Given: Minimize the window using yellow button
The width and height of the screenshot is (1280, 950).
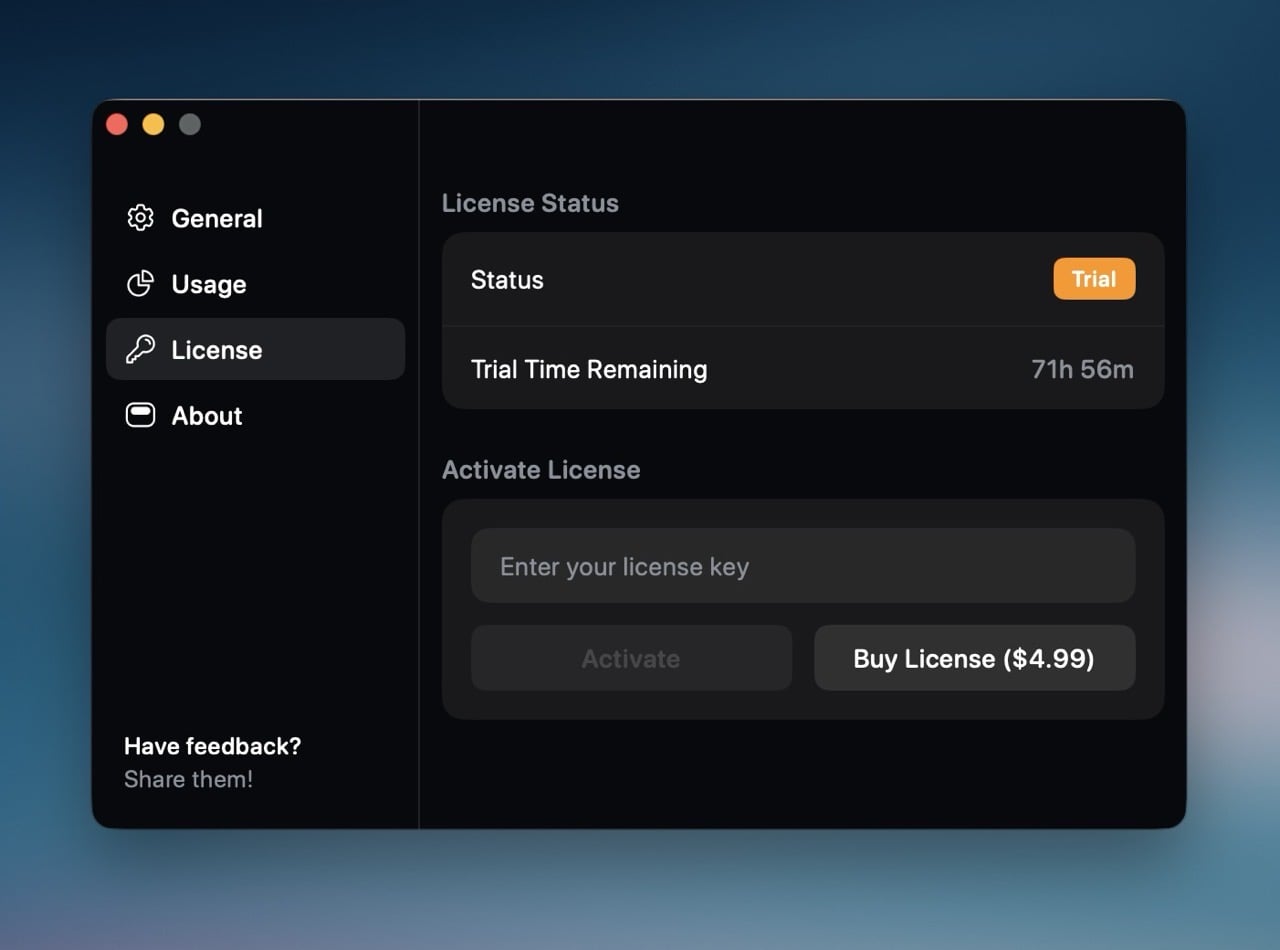Looking at the screenshot, I should click(153, 124).
